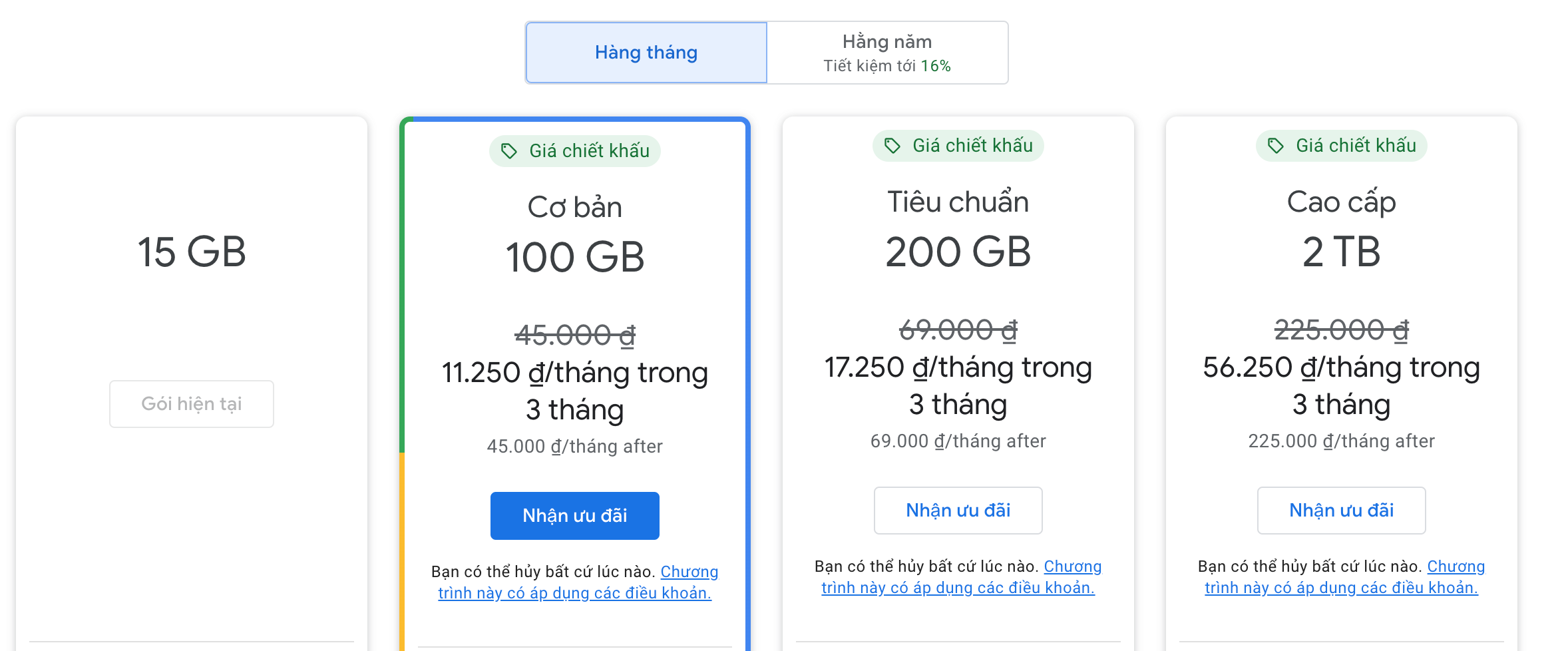The height and width of the screenshot is (651, 1568).
Task: Switch to Hàng tháng monthly billing
Action: [x=646, y=53]
